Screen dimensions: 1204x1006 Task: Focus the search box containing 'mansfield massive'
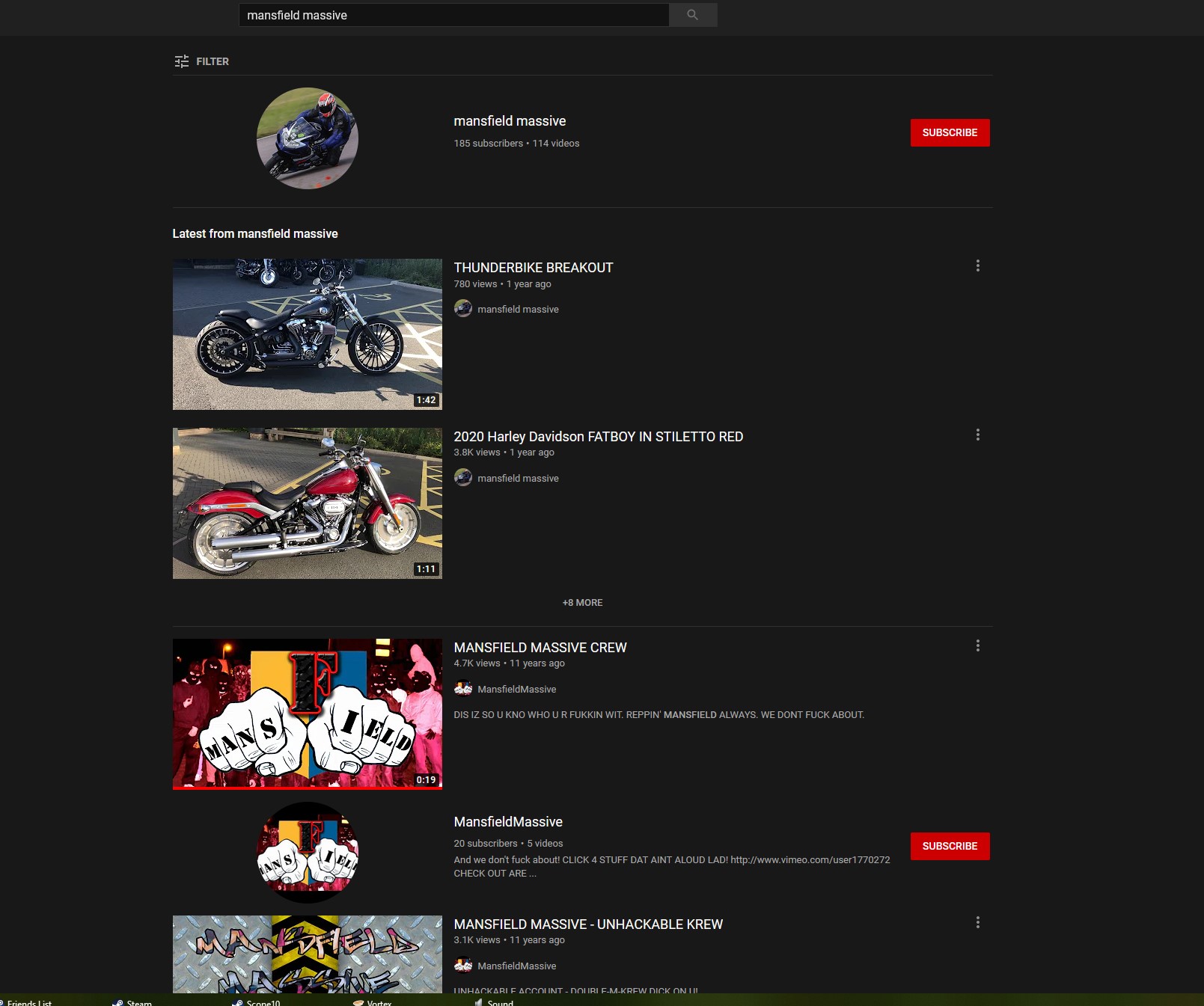click(453, 15)
